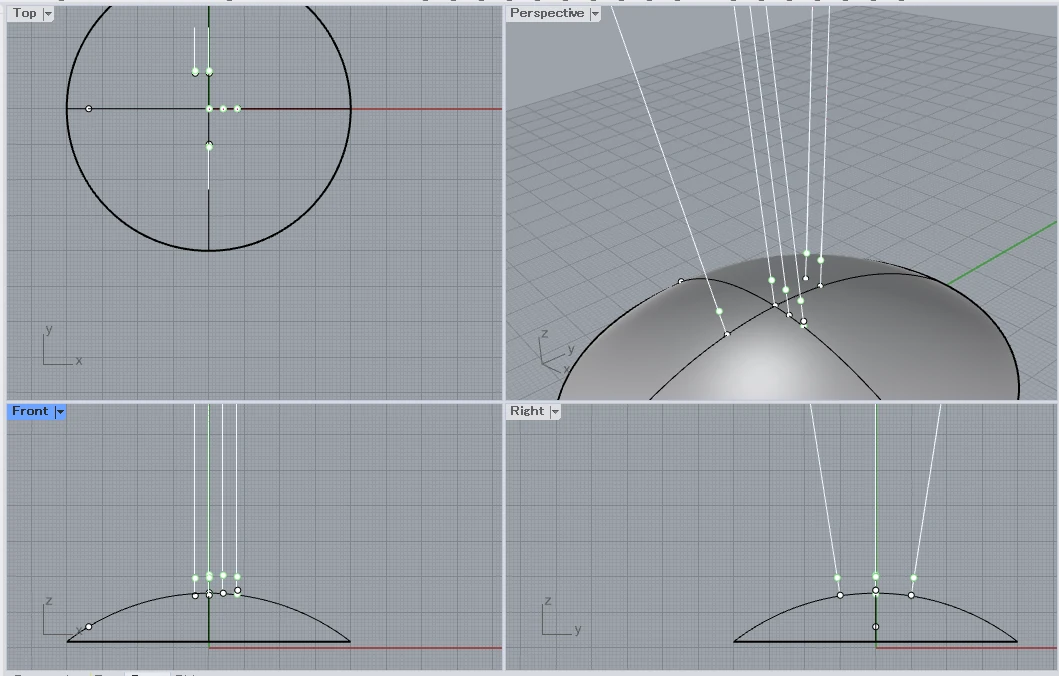Viewport: 1059px width, 676px height.
Task: Open the Front viewport dropdown arrow menu
Action: pos(59,412)
